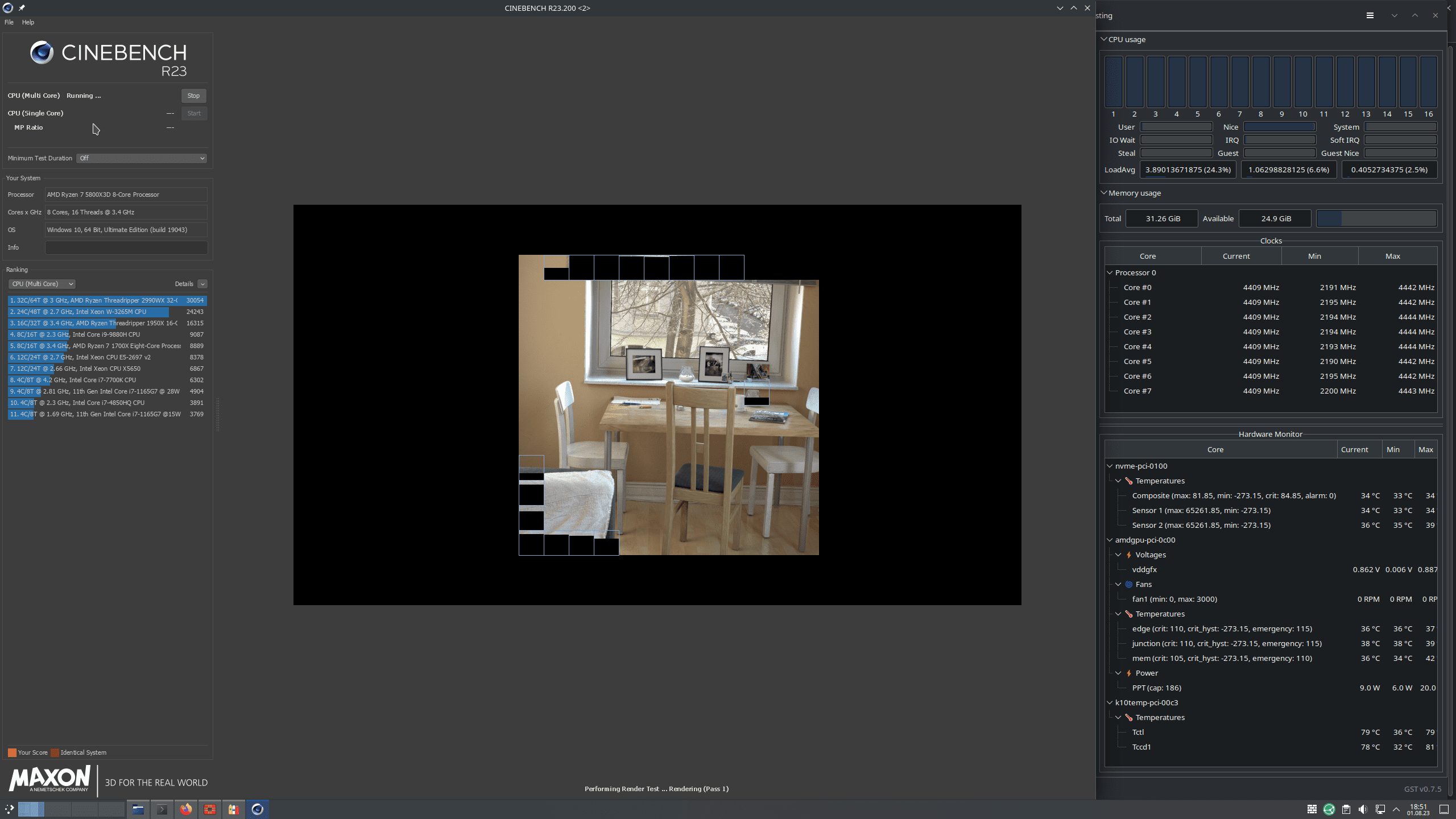The image size is (1456, 819).
Task: Collapse k10temp-pci-00c3 node
Action: tap(1110, 702)
